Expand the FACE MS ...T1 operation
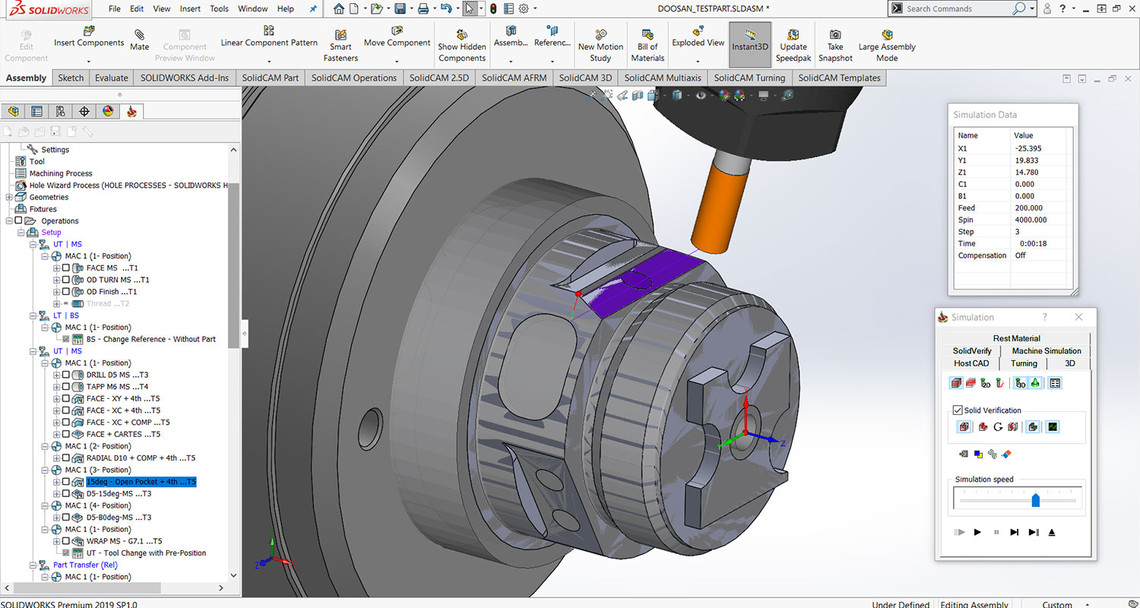 pyautogui.click(x=57, y=268)
